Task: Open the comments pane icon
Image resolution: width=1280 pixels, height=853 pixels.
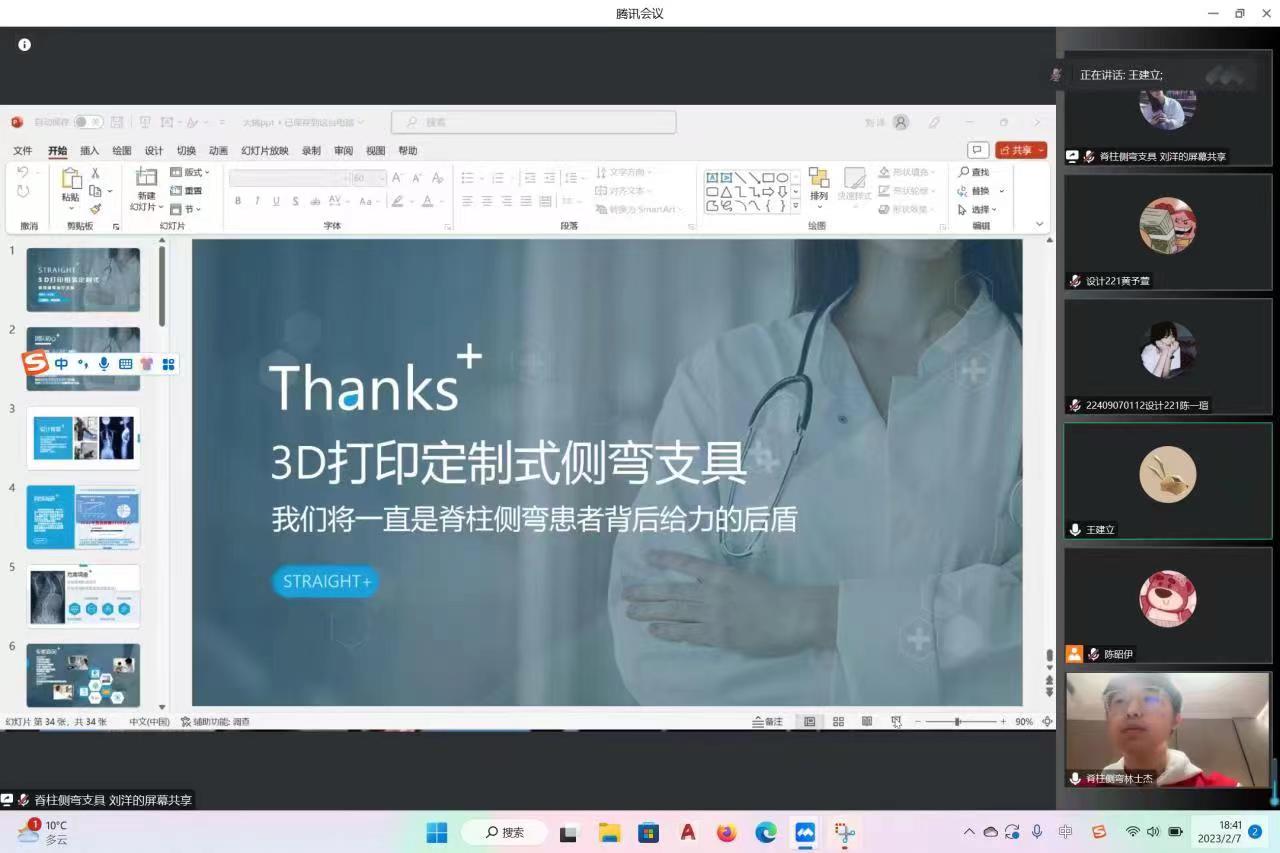Action: point(977,150)
